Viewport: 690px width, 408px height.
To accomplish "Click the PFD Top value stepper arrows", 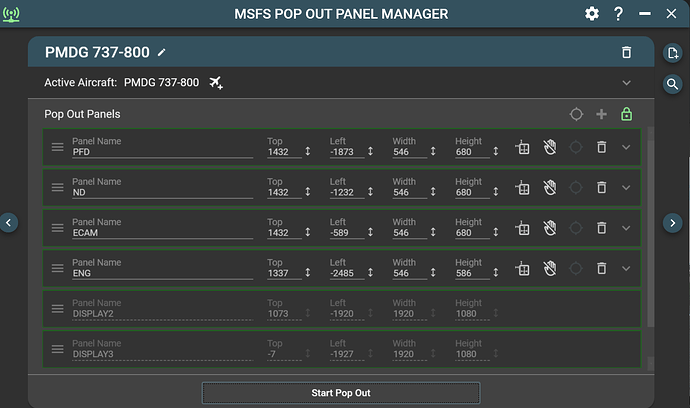I will 308,151.
